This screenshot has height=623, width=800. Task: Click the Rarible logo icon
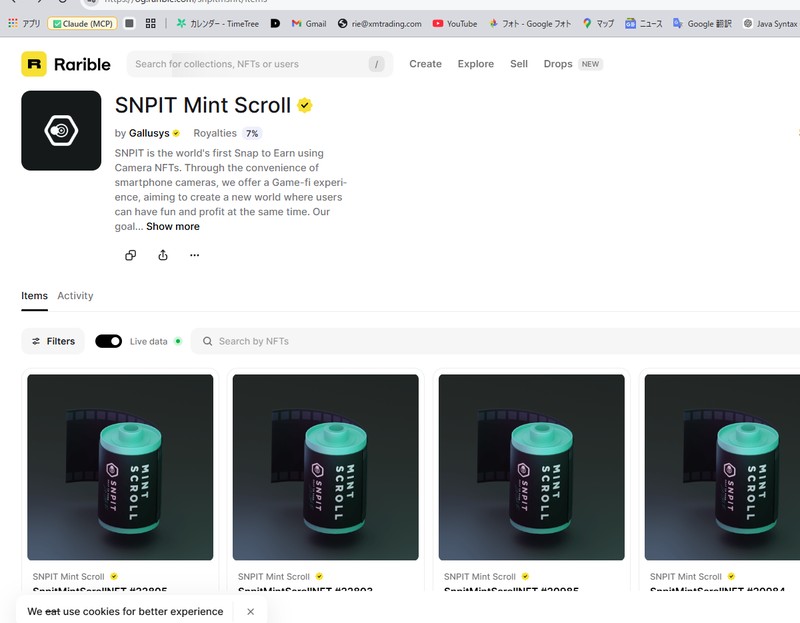pyautogui.click(x=34, y=64)
